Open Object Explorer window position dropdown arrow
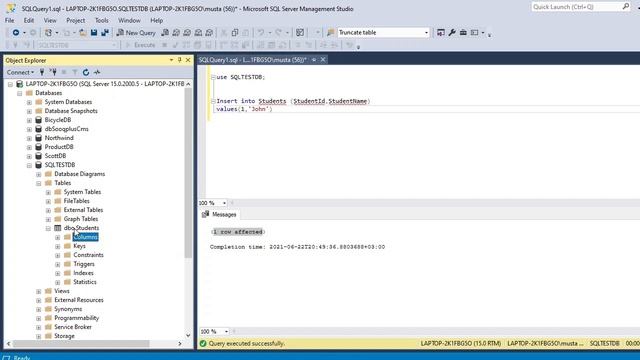Viewport: 640px width, 360px height. (x=171, y=60)
